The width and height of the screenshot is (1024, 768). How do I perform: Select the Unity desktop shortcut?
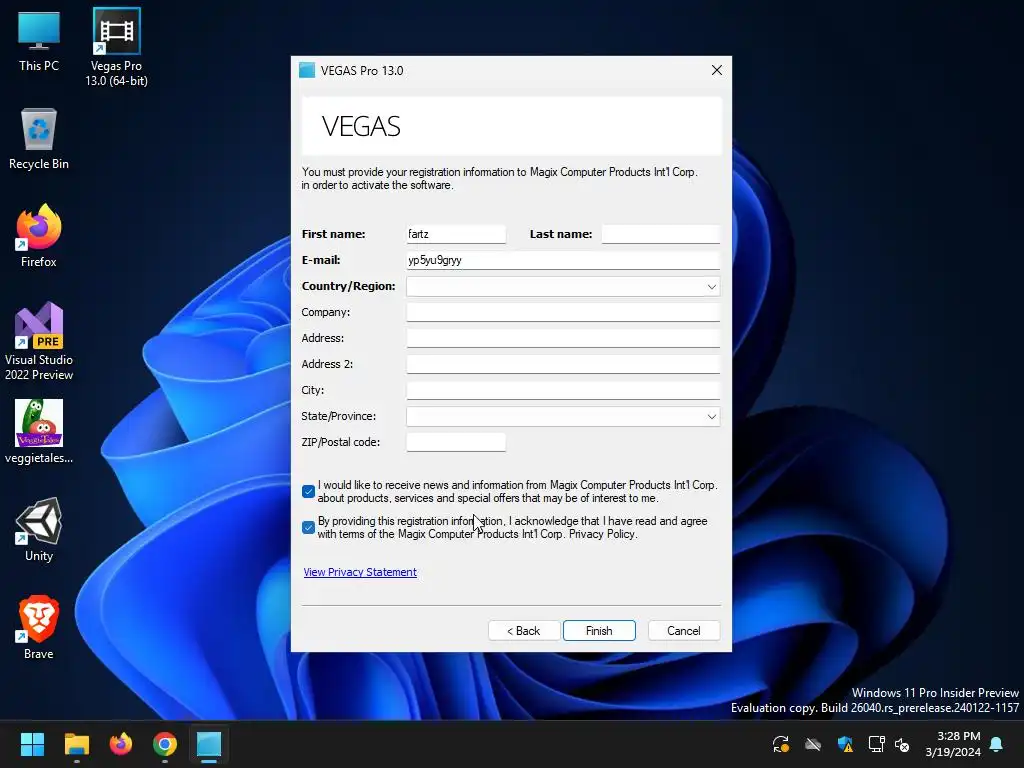39,530
